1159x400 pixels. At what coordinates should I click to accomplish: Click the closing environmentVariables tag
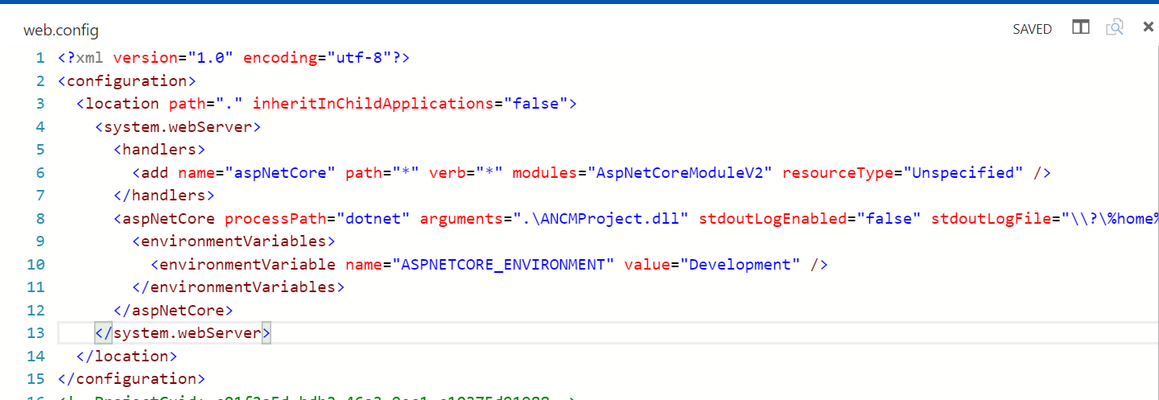[239, 287]
